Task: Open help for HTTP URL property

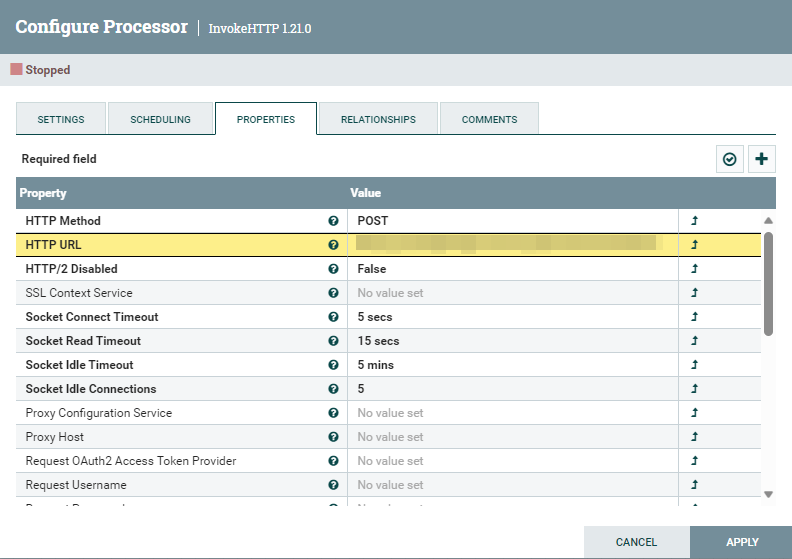Action: click(x=333, y=245)
